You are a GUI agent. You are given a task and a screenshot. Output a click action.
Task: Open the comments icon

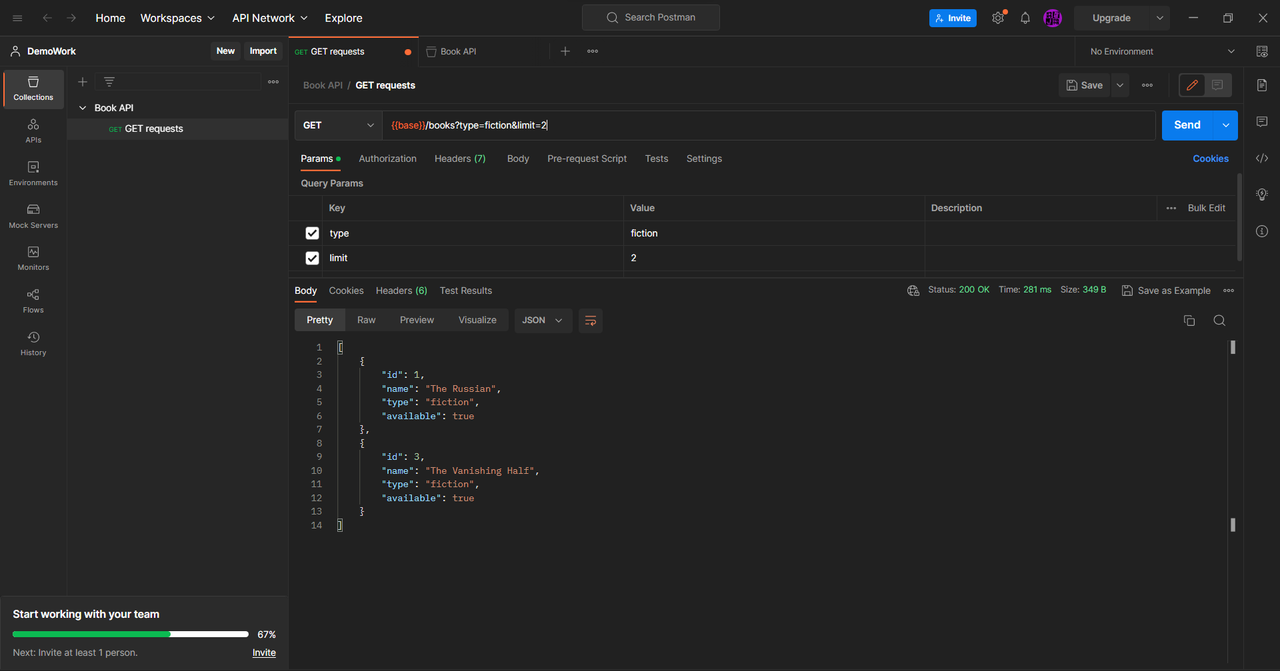pyautogui.click(x=1217, y=85)
